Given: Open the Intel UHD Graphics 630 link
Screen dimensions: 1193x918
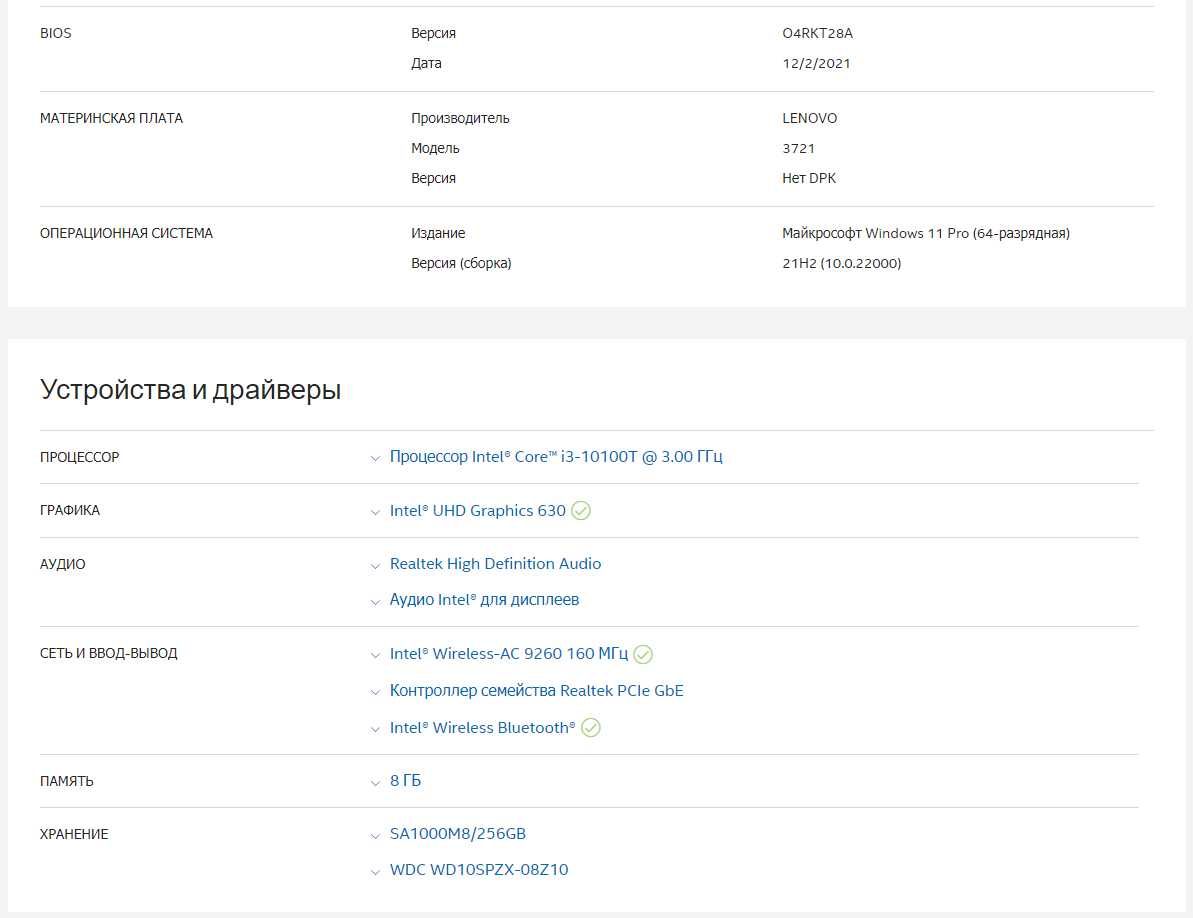Looking at the screenshot, I should 478,510.
